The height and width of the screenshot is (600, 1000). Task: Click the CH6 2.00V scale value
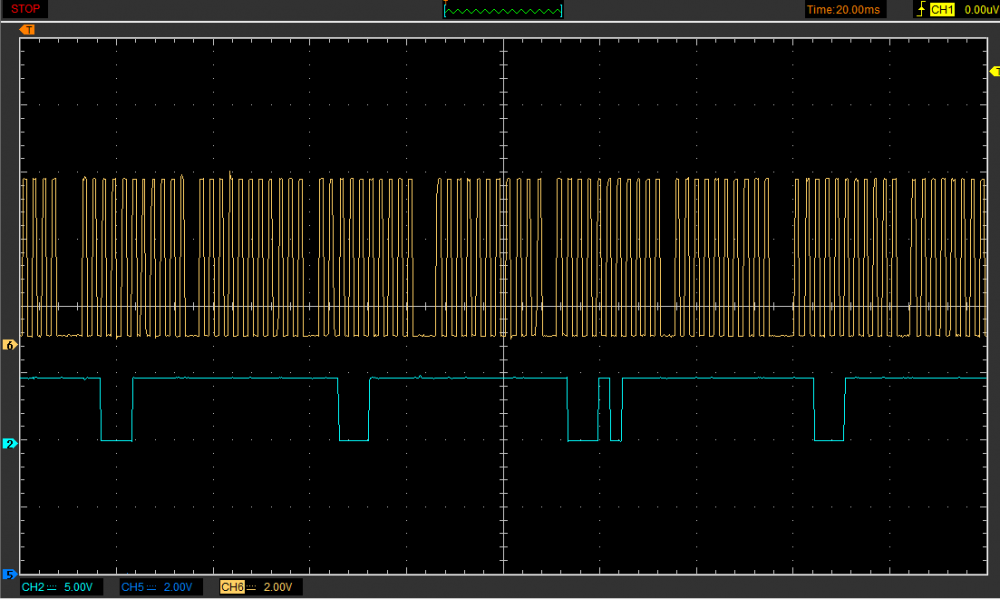[280, 587]
